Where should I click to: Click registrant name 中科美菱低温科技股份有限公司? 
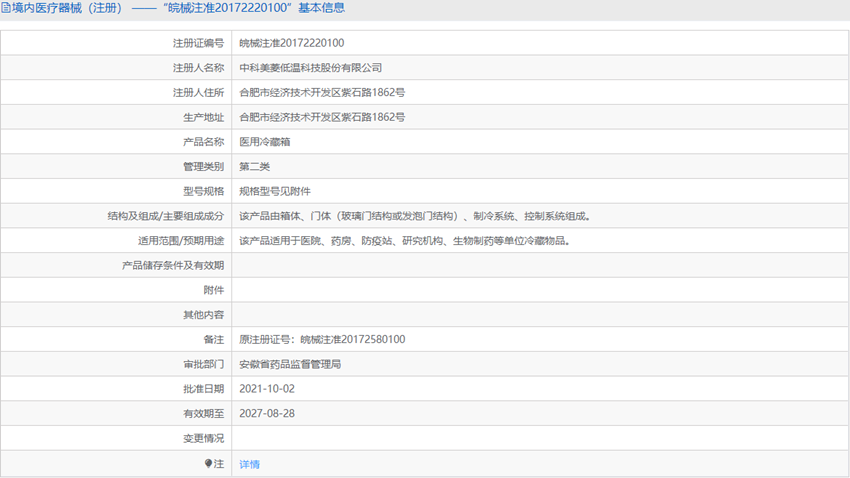[x=311, y=68]
